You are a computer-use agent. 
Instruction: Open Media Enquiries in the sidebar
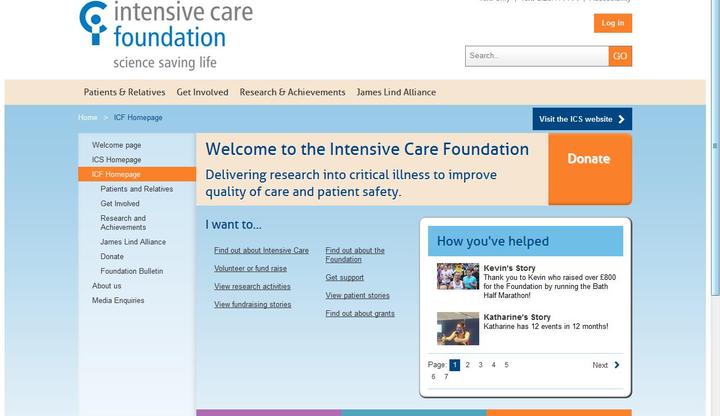click(118, 300)
